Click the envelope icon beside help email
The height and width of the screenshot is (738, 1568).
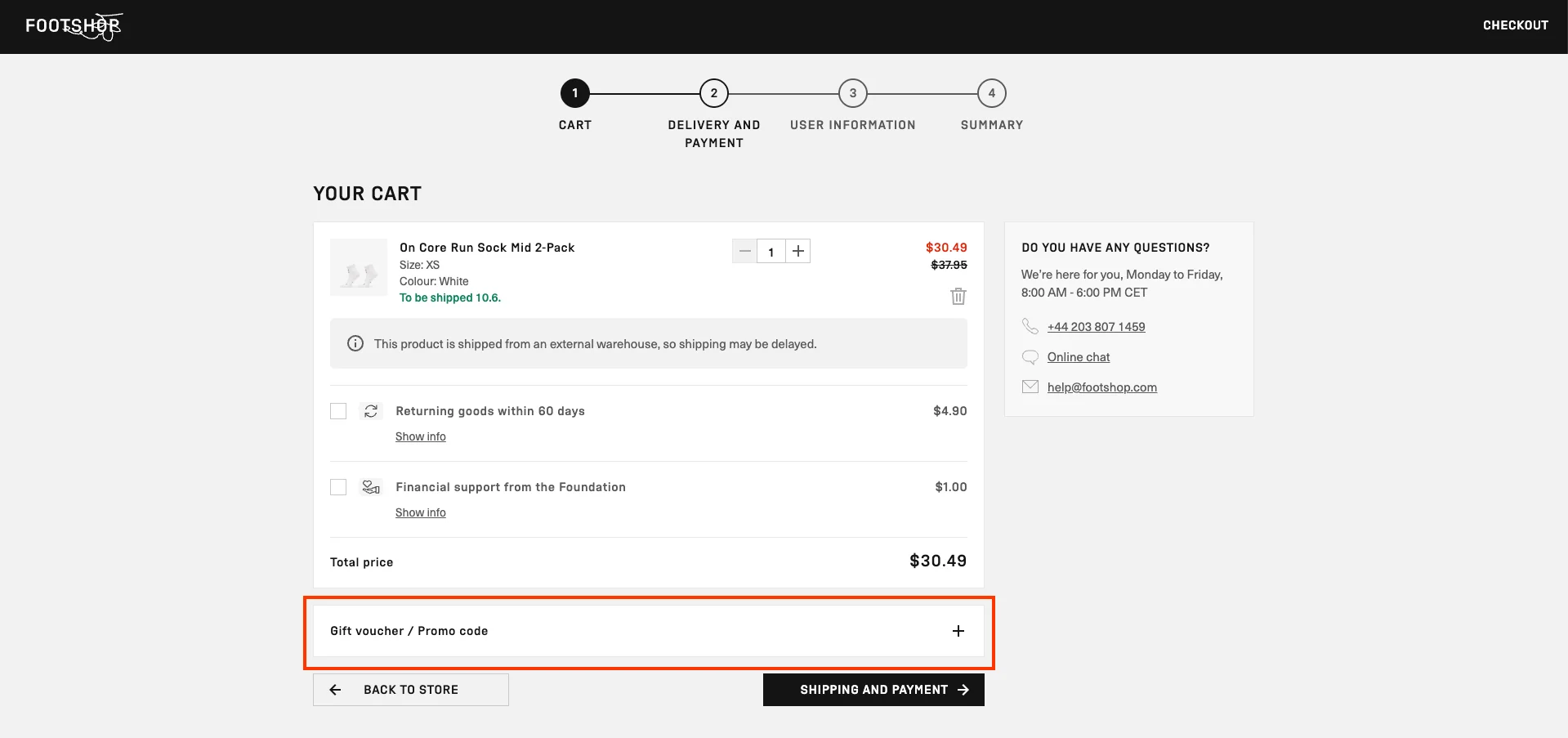pyautogui.click(x=1030, y=387)
